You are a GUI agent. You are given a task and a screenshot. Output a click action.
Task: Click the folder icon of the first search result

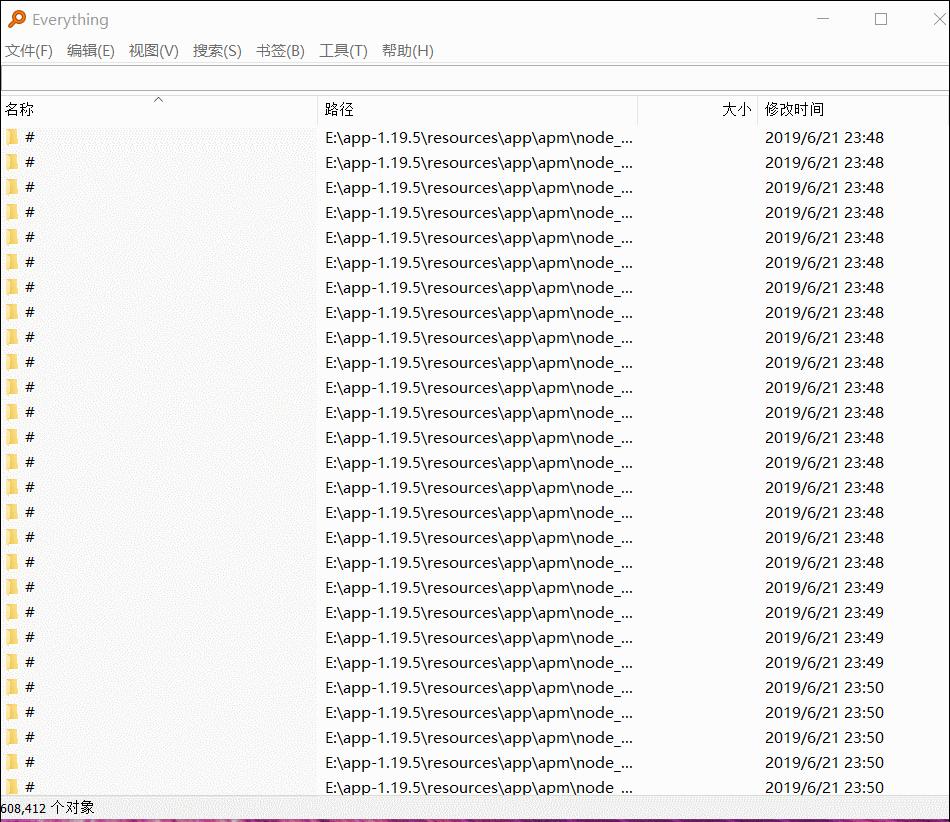point(13,137)
